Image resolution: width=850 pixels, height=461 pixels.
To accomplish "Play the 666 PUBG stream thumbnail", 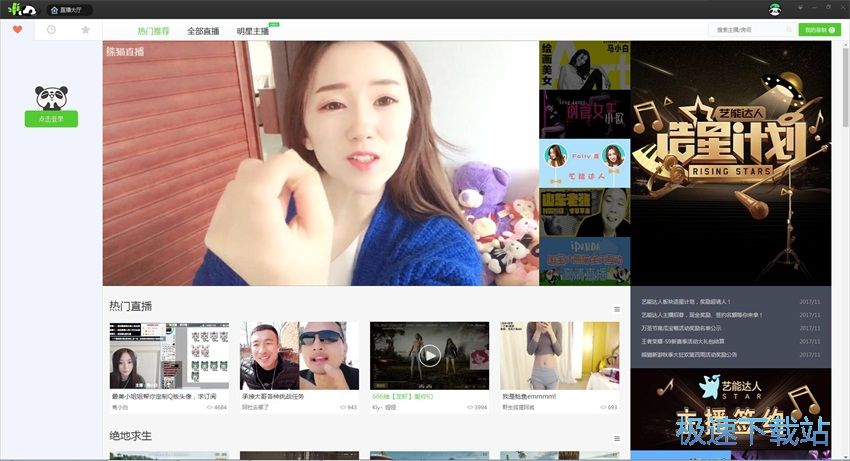I will [429, 356].
